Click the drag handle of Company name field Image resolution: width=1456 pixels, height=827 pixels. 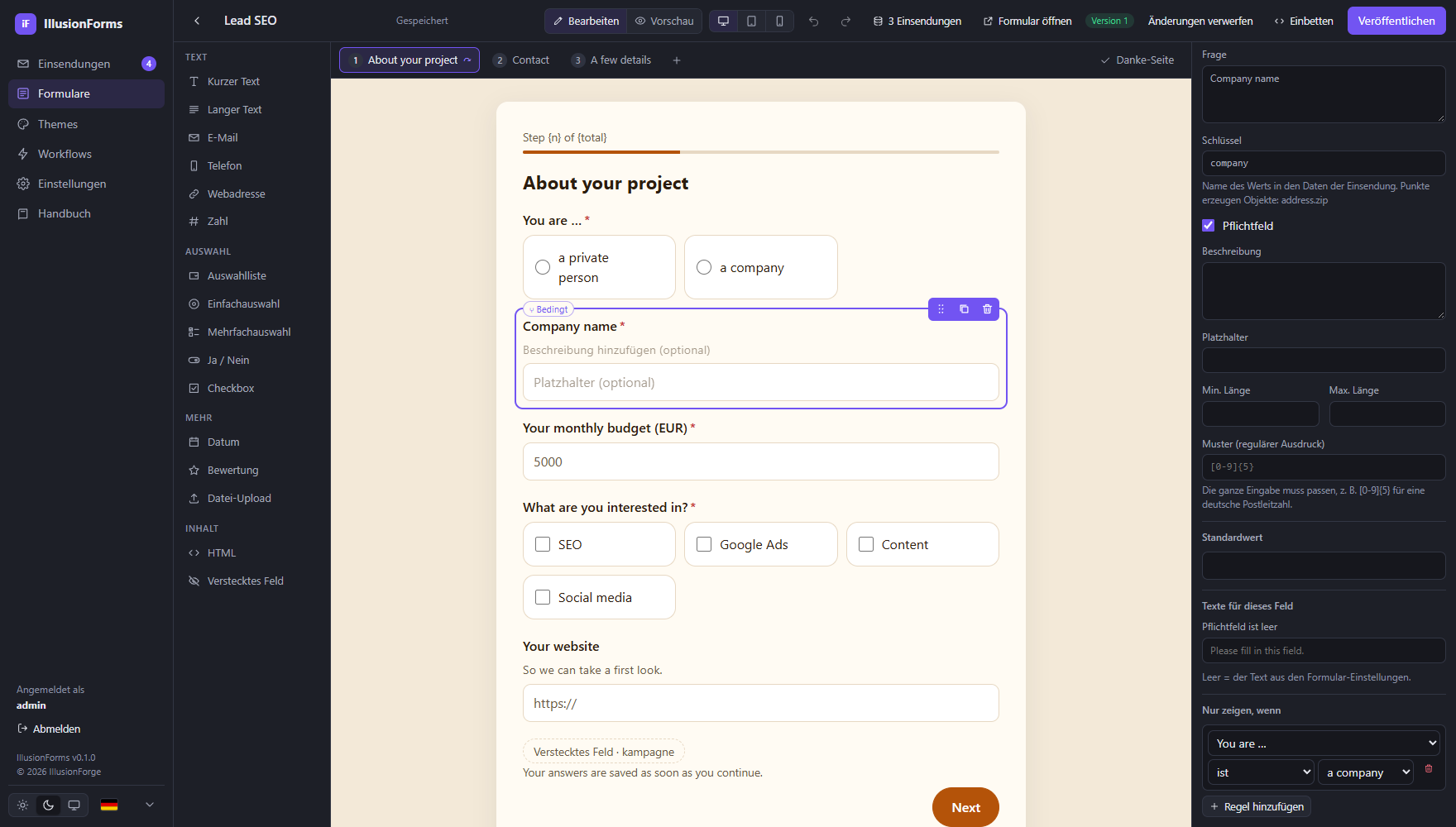[x=941, y=308]
